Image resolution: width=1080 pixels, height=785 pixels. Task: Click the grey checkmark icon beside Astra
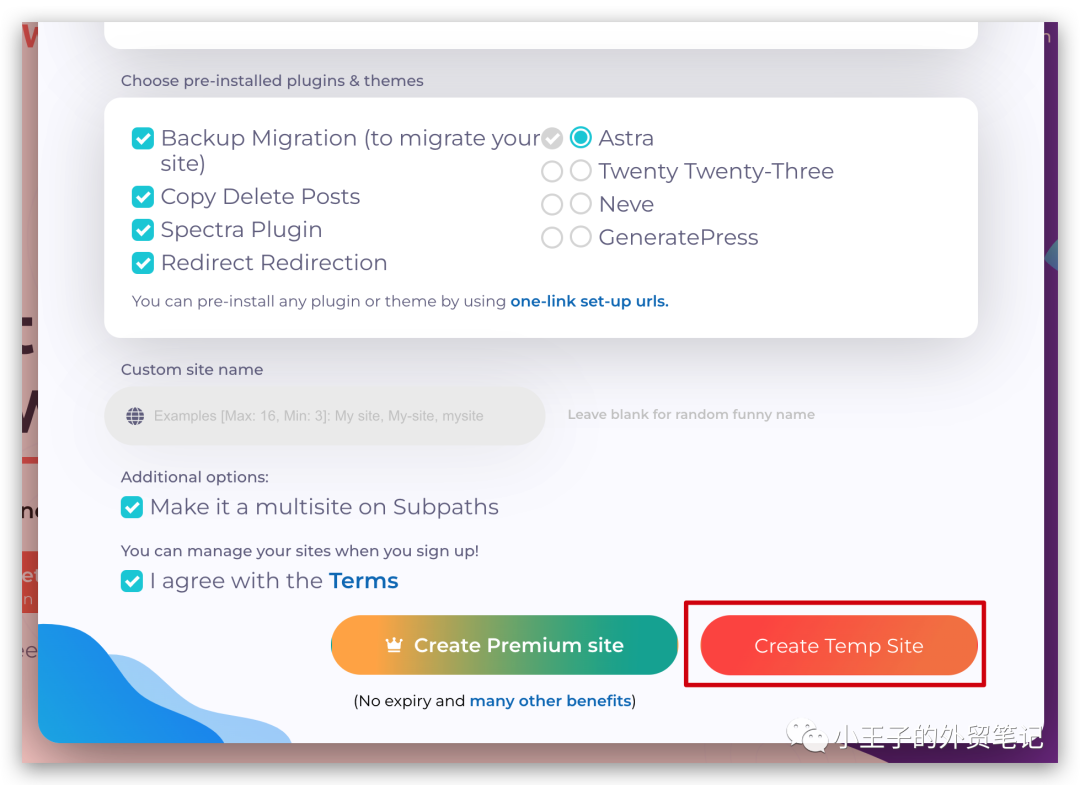(x=552, y=138)
